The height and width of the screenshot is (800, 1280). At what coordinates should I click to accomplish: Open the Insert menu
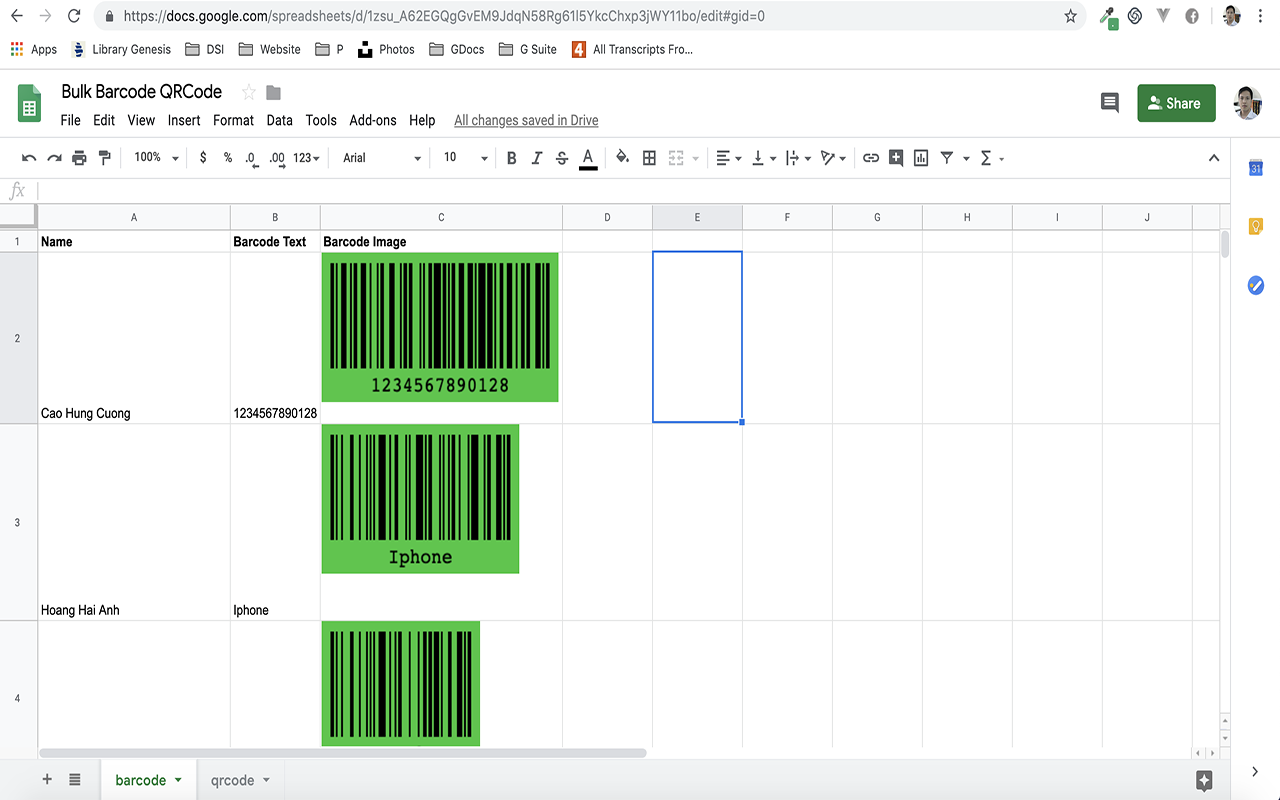point(184,120)
